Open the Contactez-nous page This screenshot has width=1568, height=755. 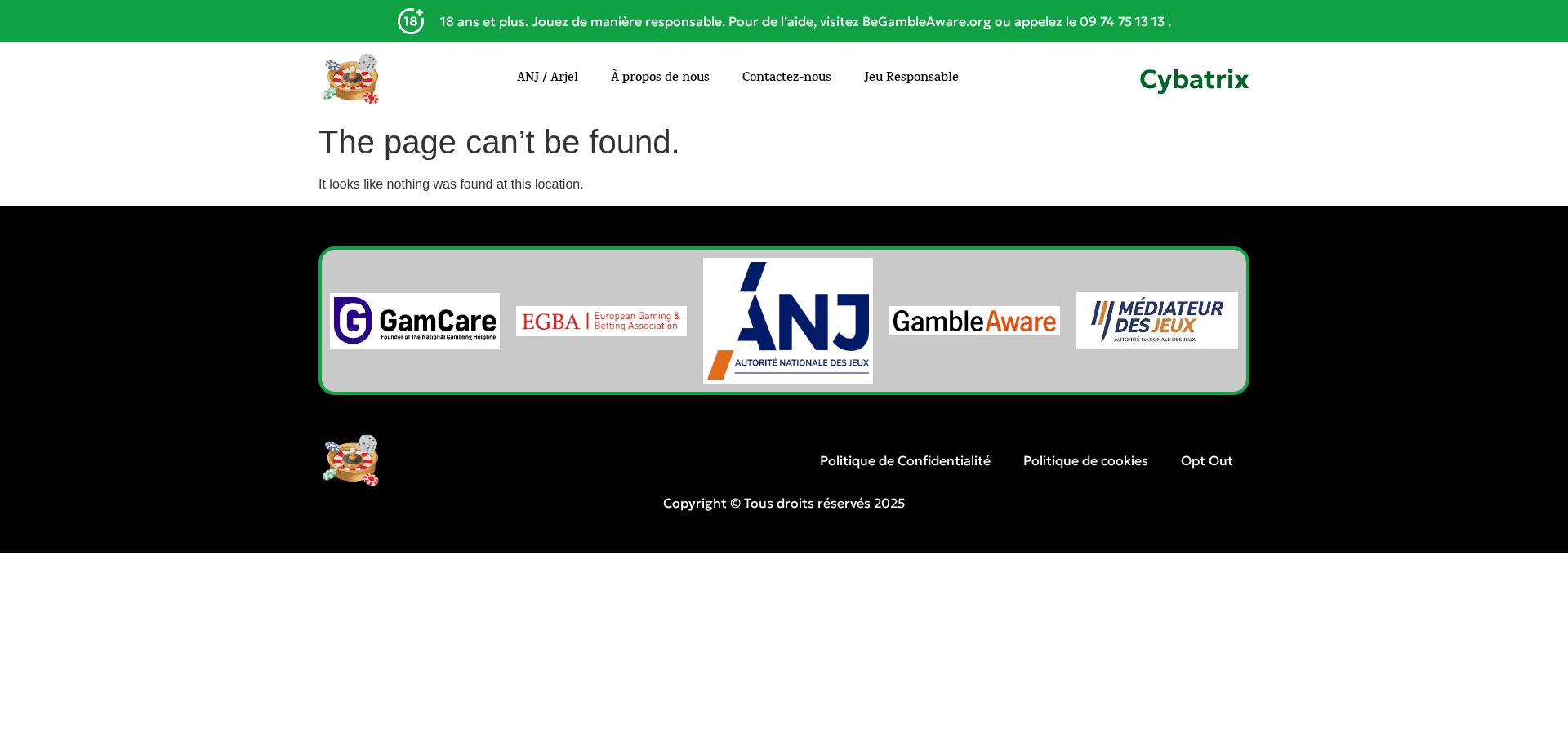(x=786, y=76)
